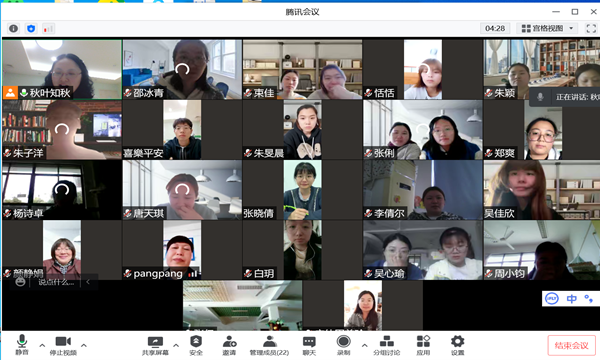Open the Apps (应用) panel
600x360 pixels.
[x=423, y=345]
